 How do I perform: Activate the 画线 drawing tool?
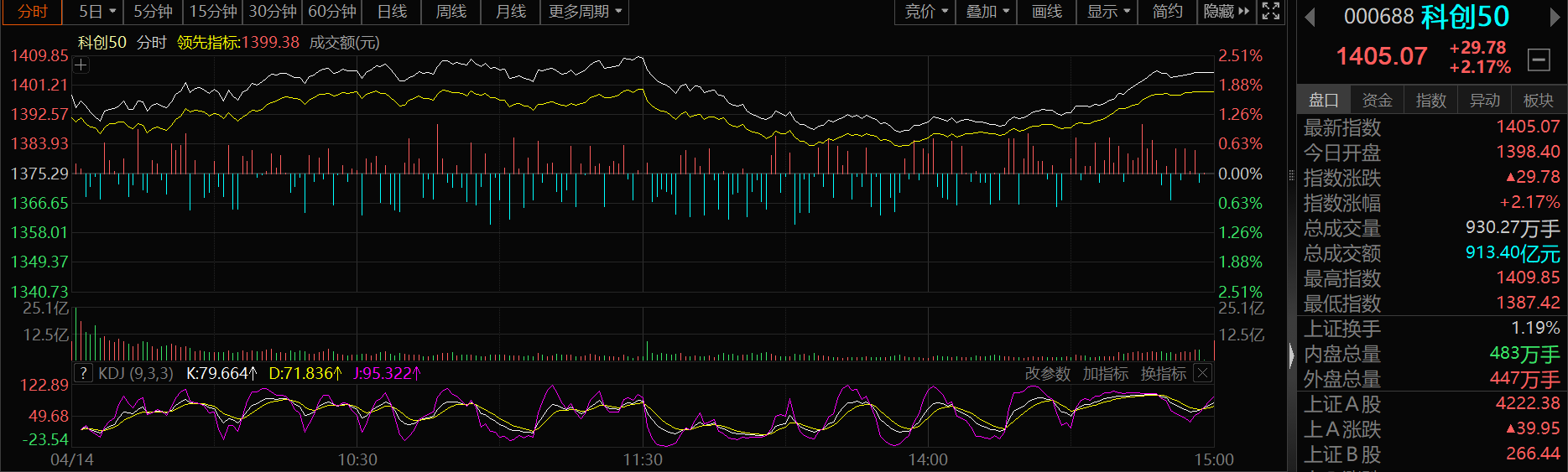coord(1046,11)
